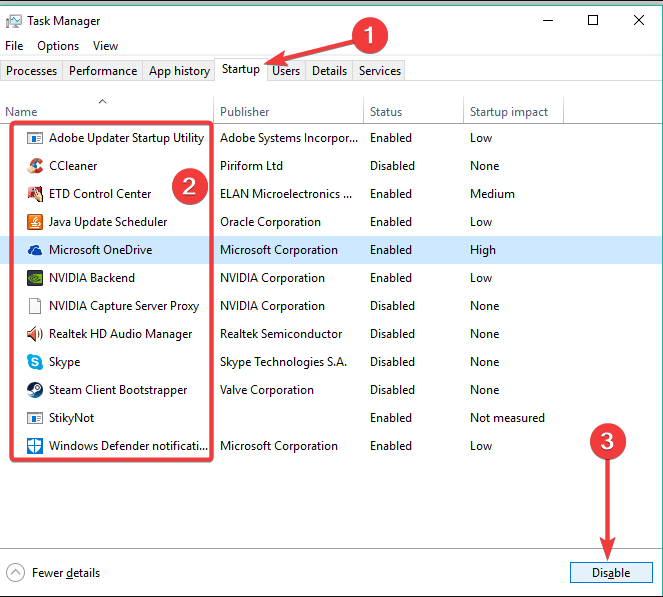The image size is (663, 597).
Task: Click the Steam Client Bootstrapper icon
Action: click(35, 390)
